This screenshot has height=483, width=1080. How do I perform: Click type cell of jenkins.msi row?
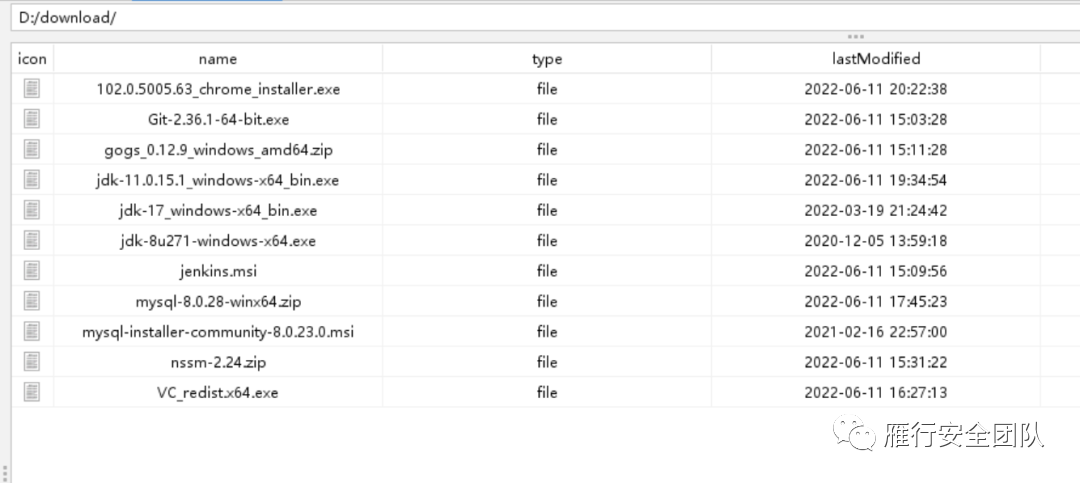point(547,271)
